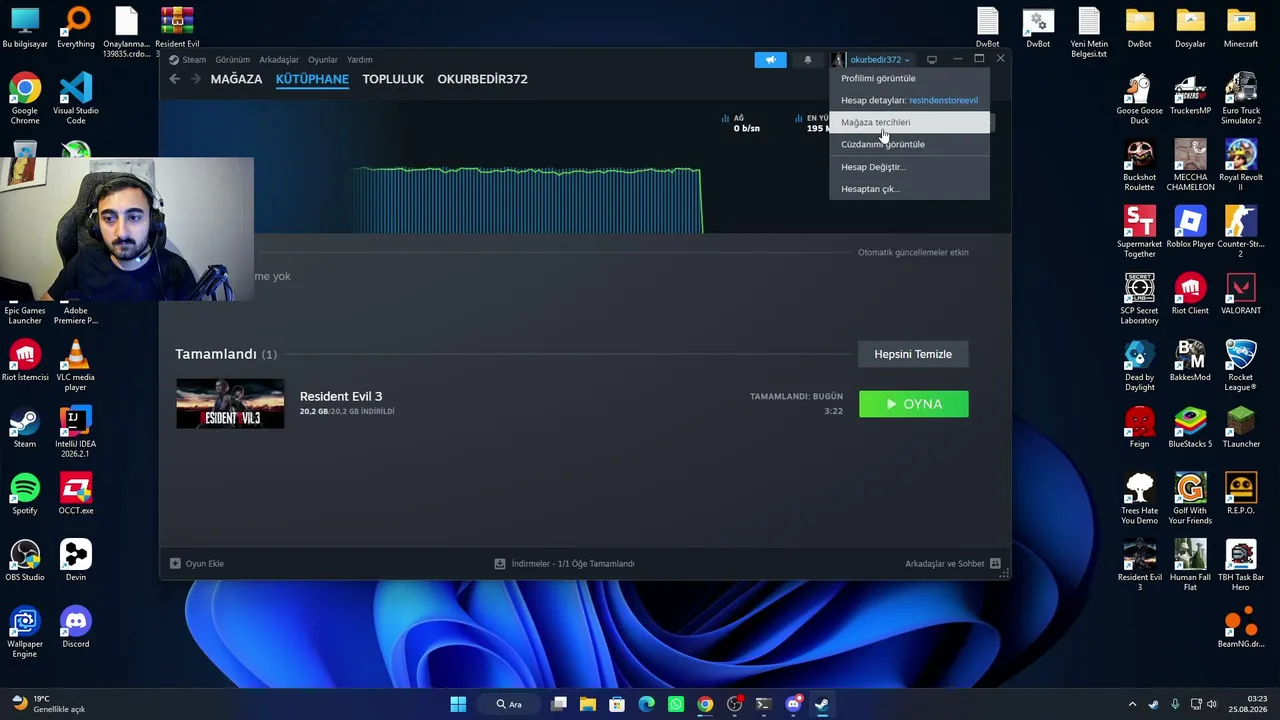Click Otomatik güncellemeler etkin text
Image resolution: width=1280 pixels, height=720 pixels.
coord(913,252)
